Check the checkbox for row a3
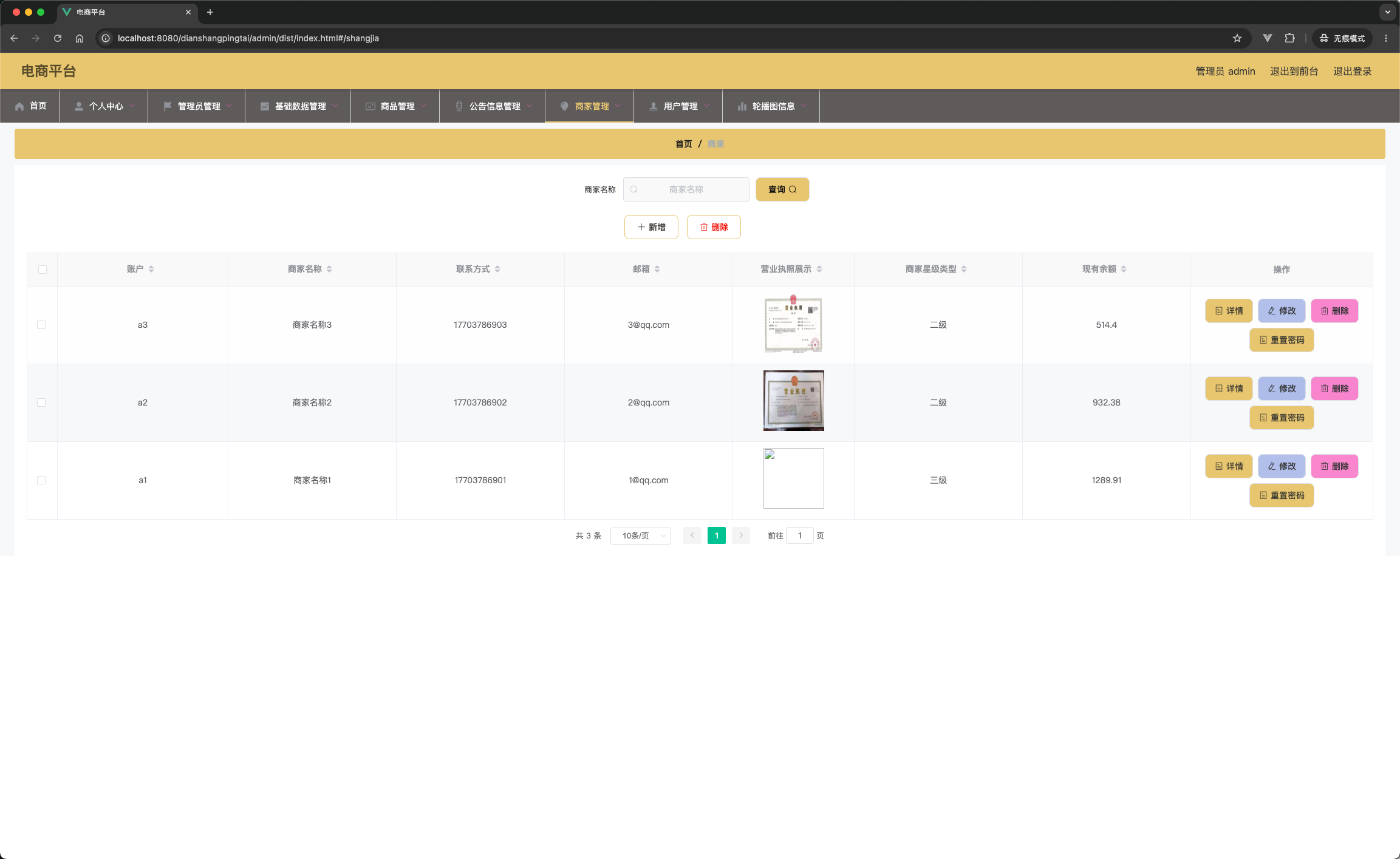Screen dimensions: 1400x859 [41, 325]
